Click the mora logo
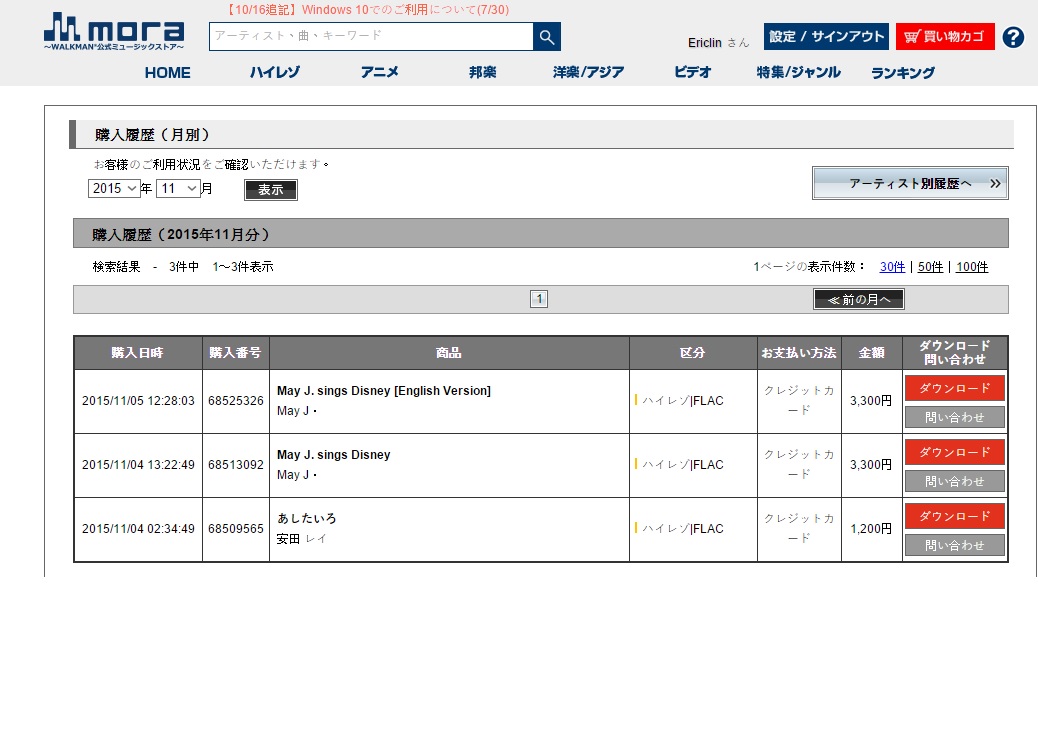1038x734 pixels. (x=114, y=31)
